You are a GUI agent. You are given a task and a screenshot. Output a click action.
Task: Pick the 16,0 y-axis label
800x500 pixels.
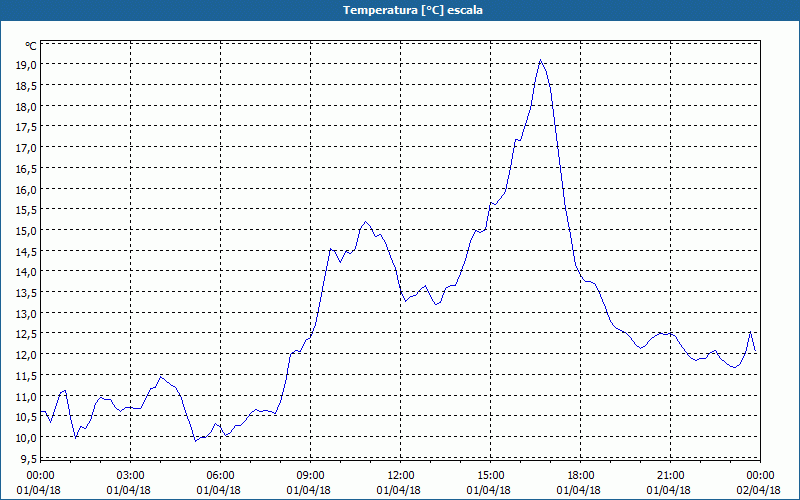pyautogui.click(x=26, y=189)
